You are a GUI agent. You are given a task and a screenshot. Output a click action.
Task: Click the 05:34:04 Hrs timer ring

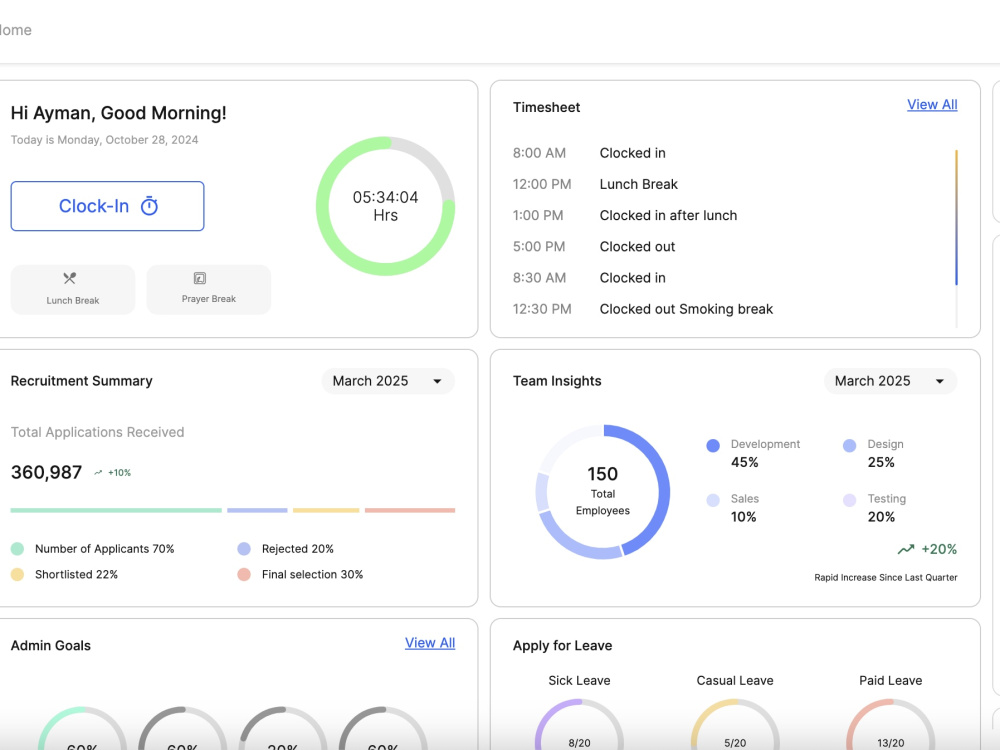(385, 206)
